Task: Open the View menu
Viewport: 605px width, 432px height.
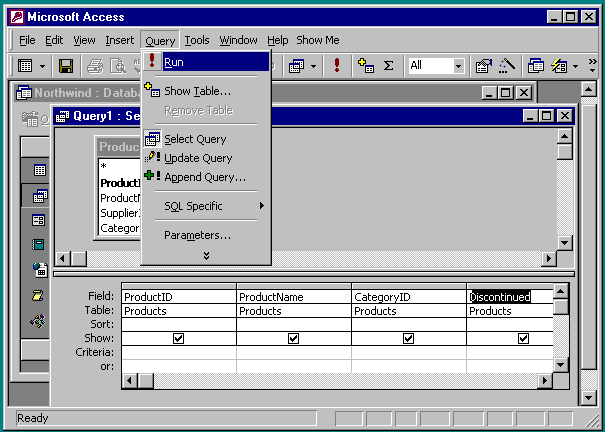Action: point(84,40)
